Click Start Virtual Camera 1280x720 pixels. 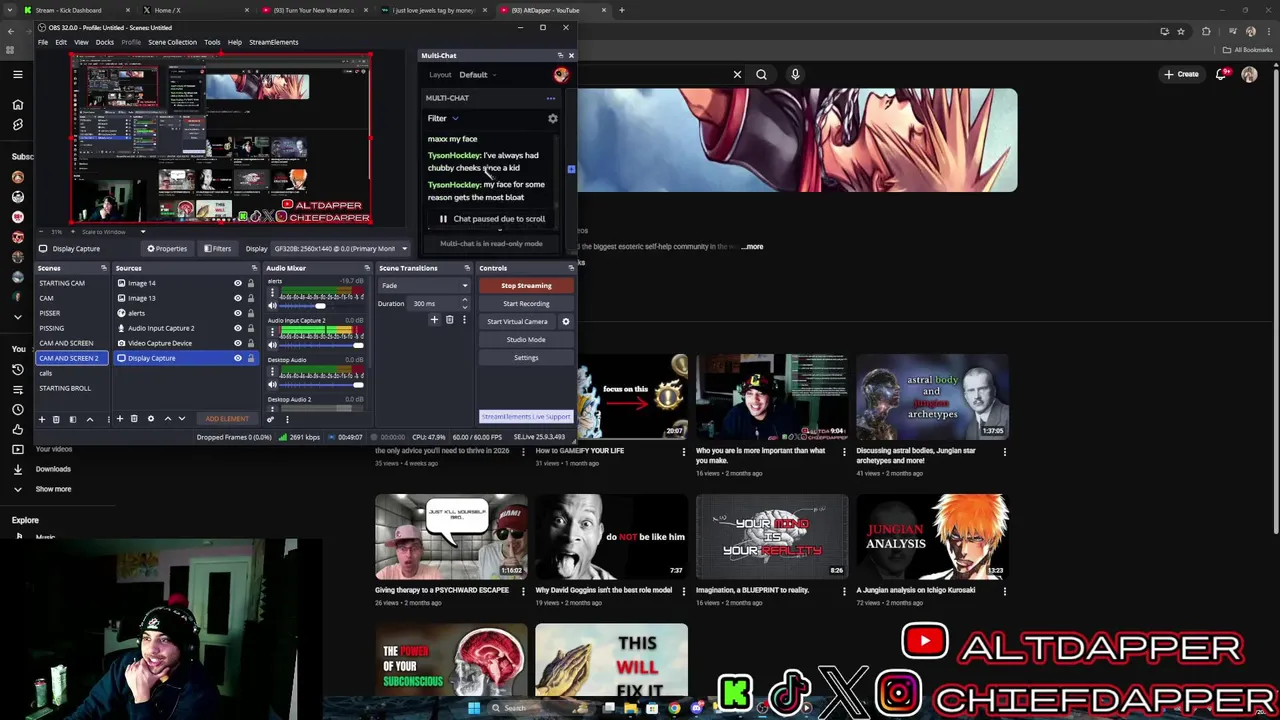point(518,321)
